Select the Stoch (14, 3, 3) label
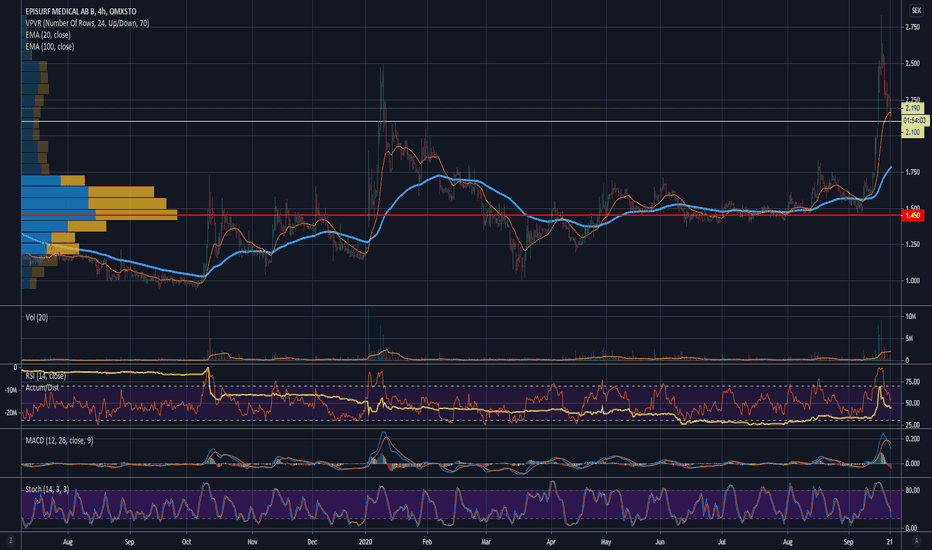Viewport: 932px width, 550px height. pyautogui.click(x=47, y=489)
